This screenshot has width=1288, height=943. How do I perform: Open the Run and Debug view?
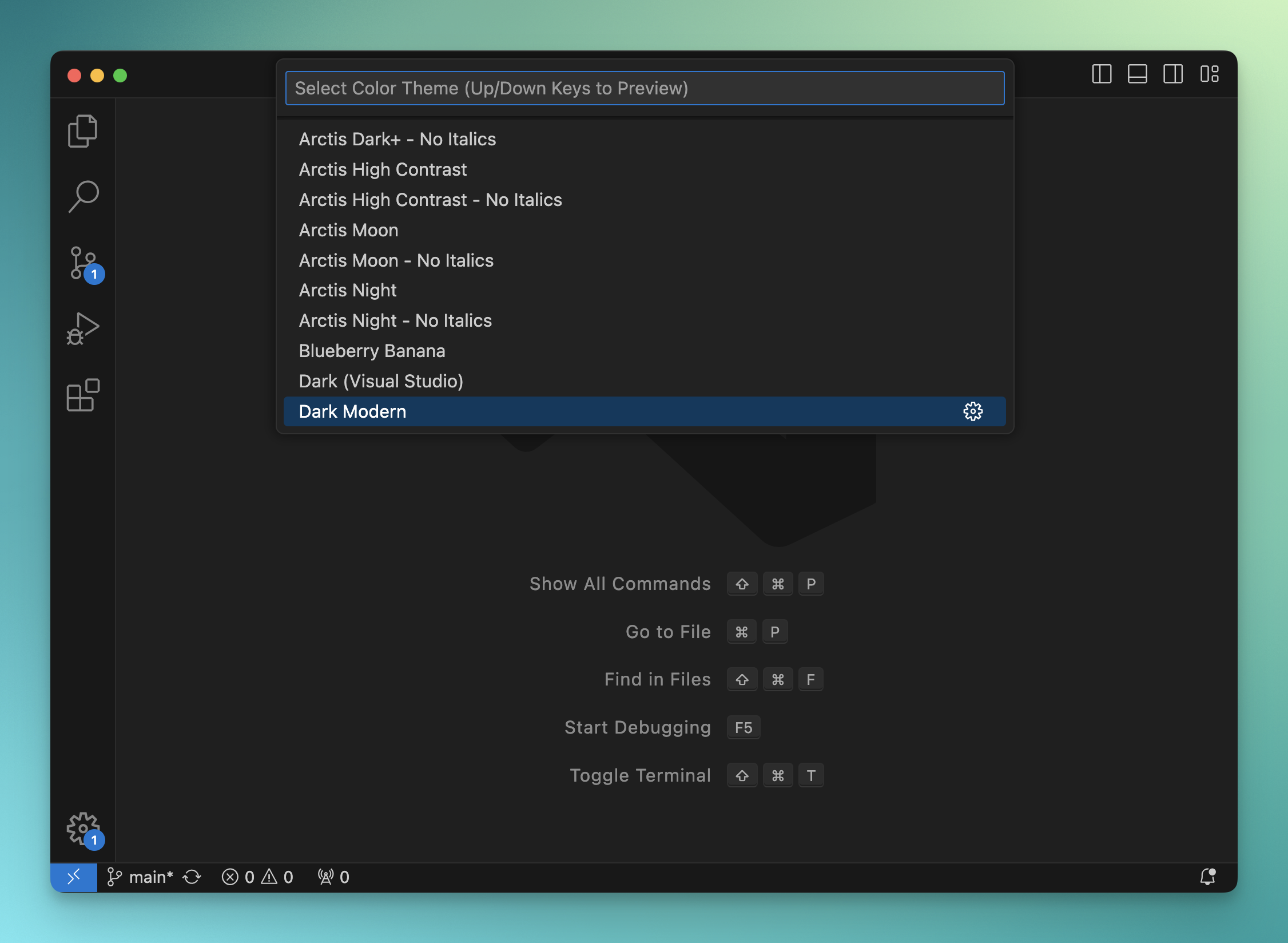click(x=83, y=329)
